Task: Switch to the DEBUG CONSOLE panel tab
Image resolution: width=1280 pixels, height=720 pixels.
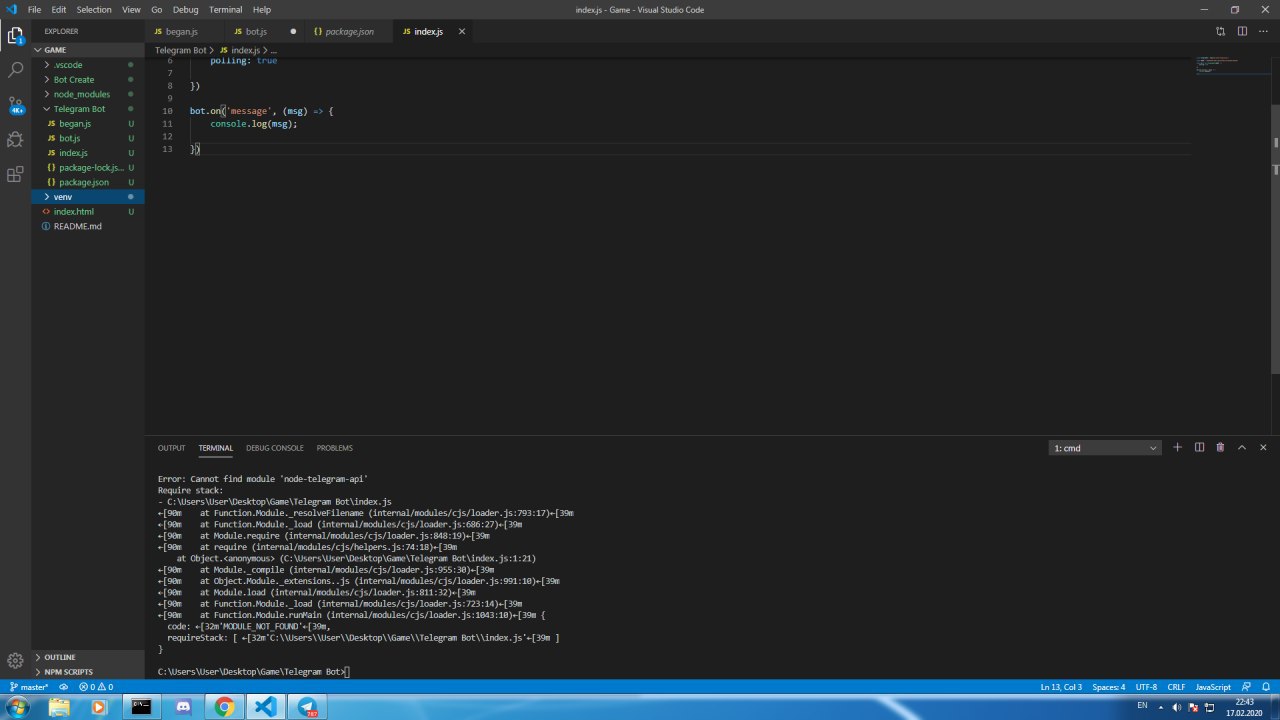Action: (x=275, y=448)
